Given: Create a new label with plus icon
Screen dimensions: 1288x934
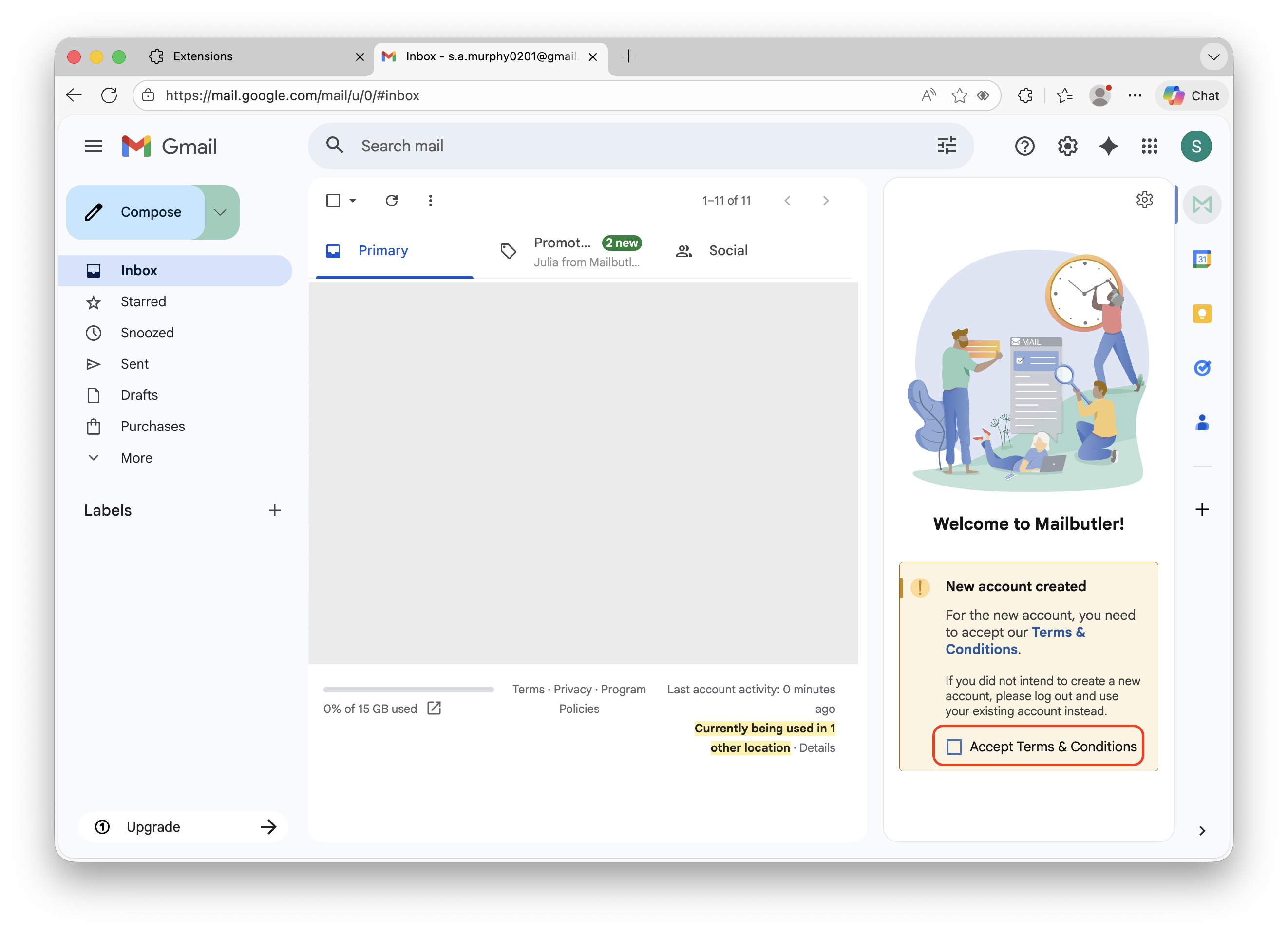Looking at the screenshot, I should point(274,510).
